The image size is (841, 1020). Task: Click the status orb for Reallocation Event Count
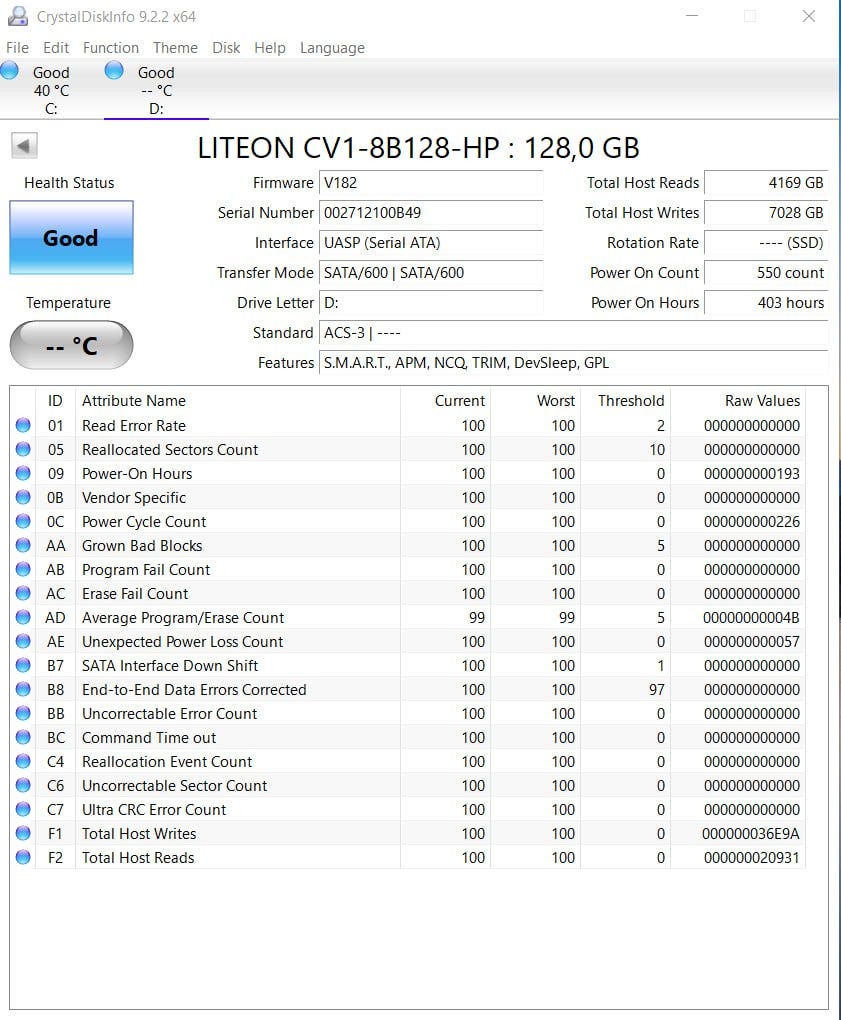click(x=23, y=762)
